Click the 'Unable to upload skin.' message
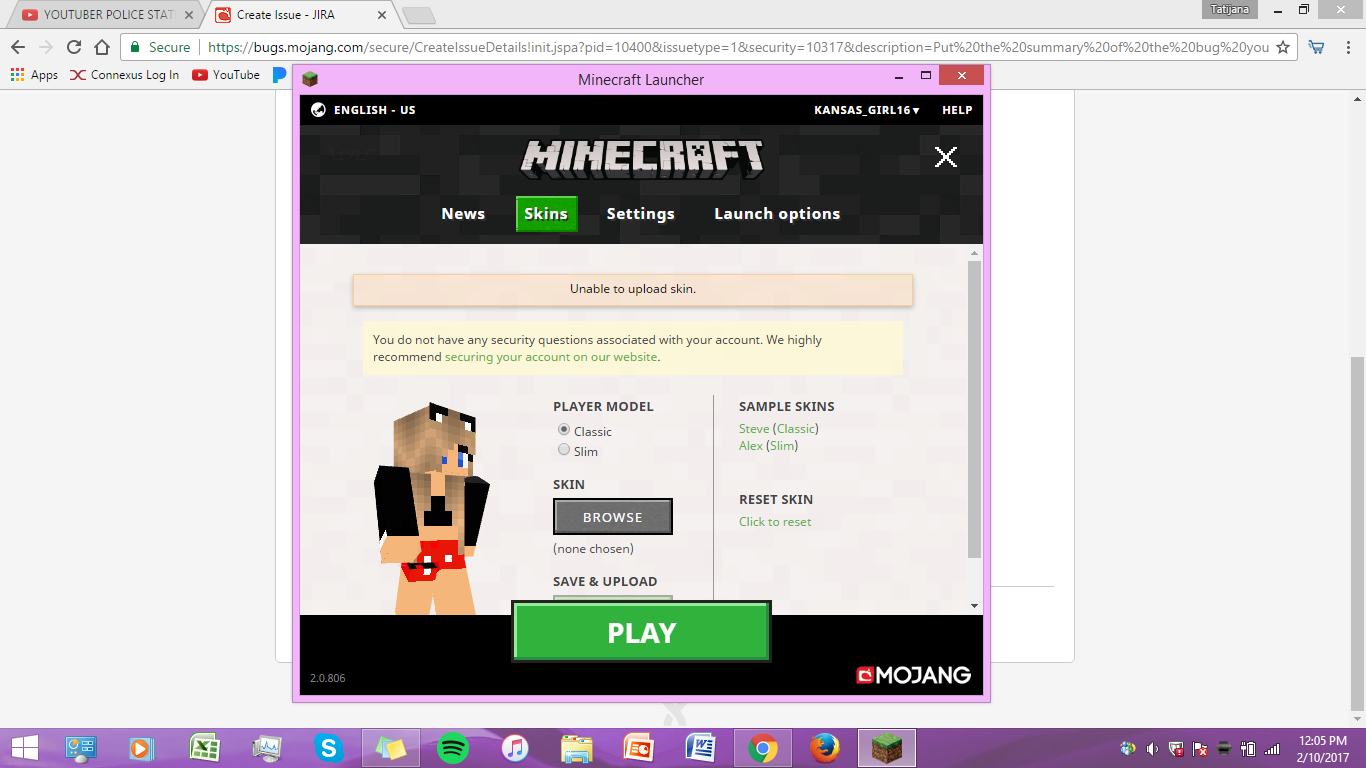 pyautogui.click(x=633, y=289)
